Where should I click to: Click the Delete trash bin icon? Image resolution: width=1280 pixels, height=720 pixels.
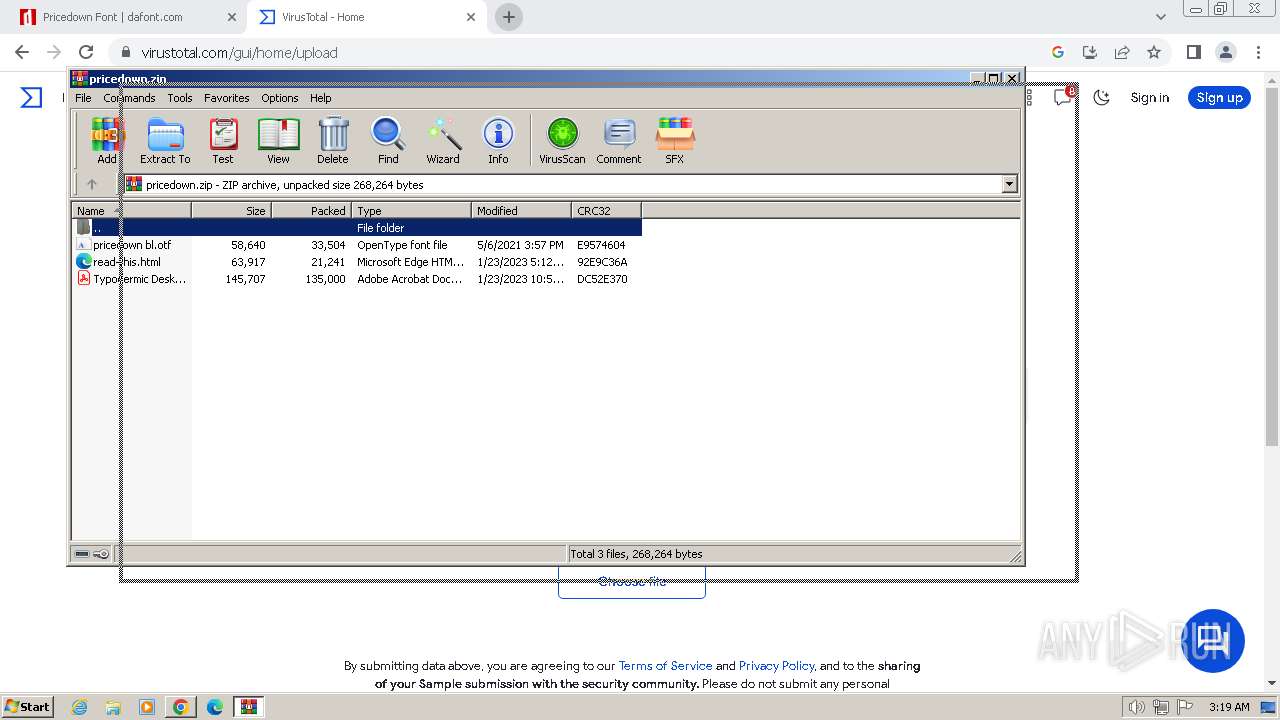coord(333,140)
